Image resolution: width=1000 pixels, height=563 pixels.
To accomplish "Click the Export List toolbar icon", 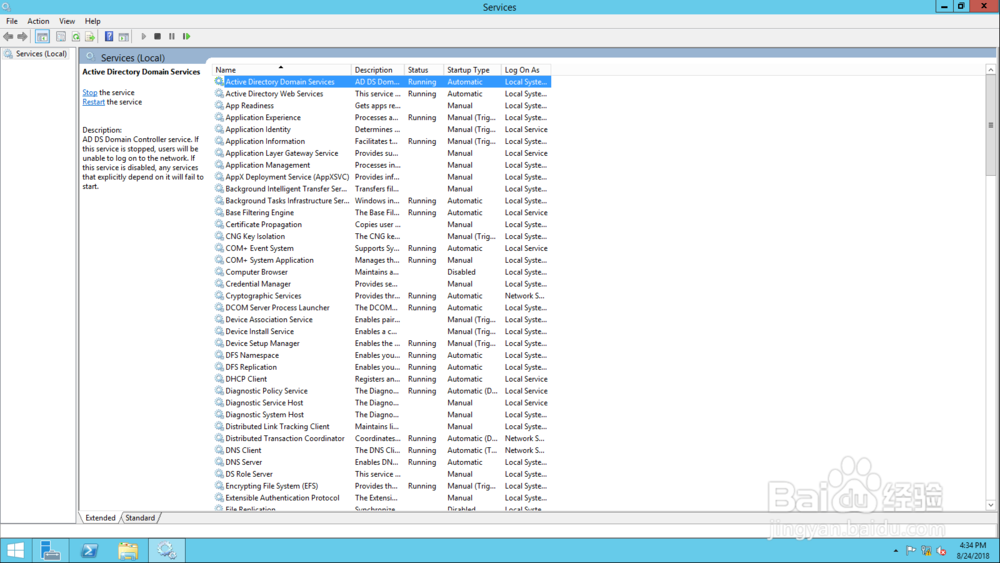I will (x=90, y=36).
